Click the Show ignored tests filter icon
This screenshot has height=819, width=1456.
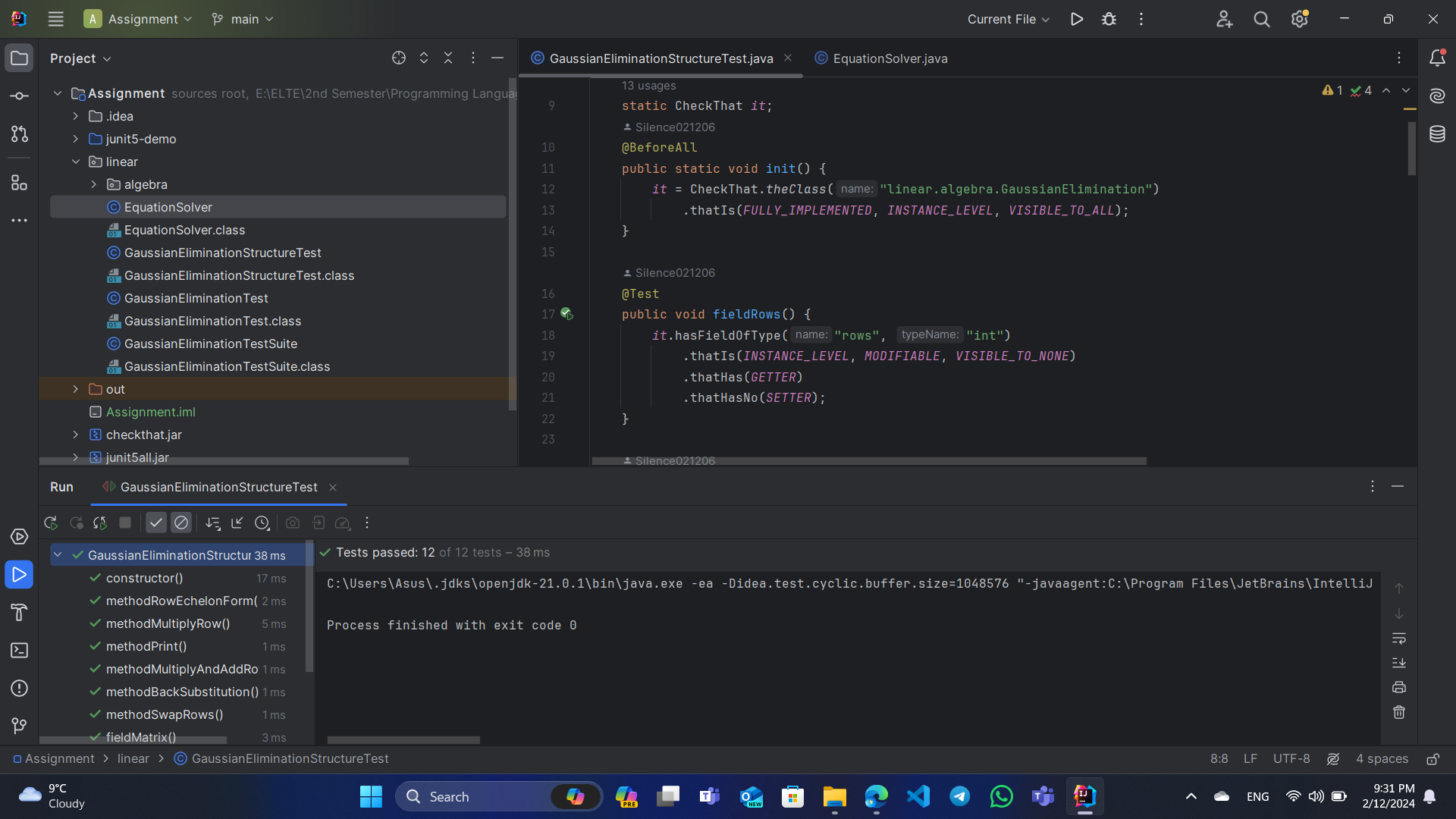tap(181, 522)
